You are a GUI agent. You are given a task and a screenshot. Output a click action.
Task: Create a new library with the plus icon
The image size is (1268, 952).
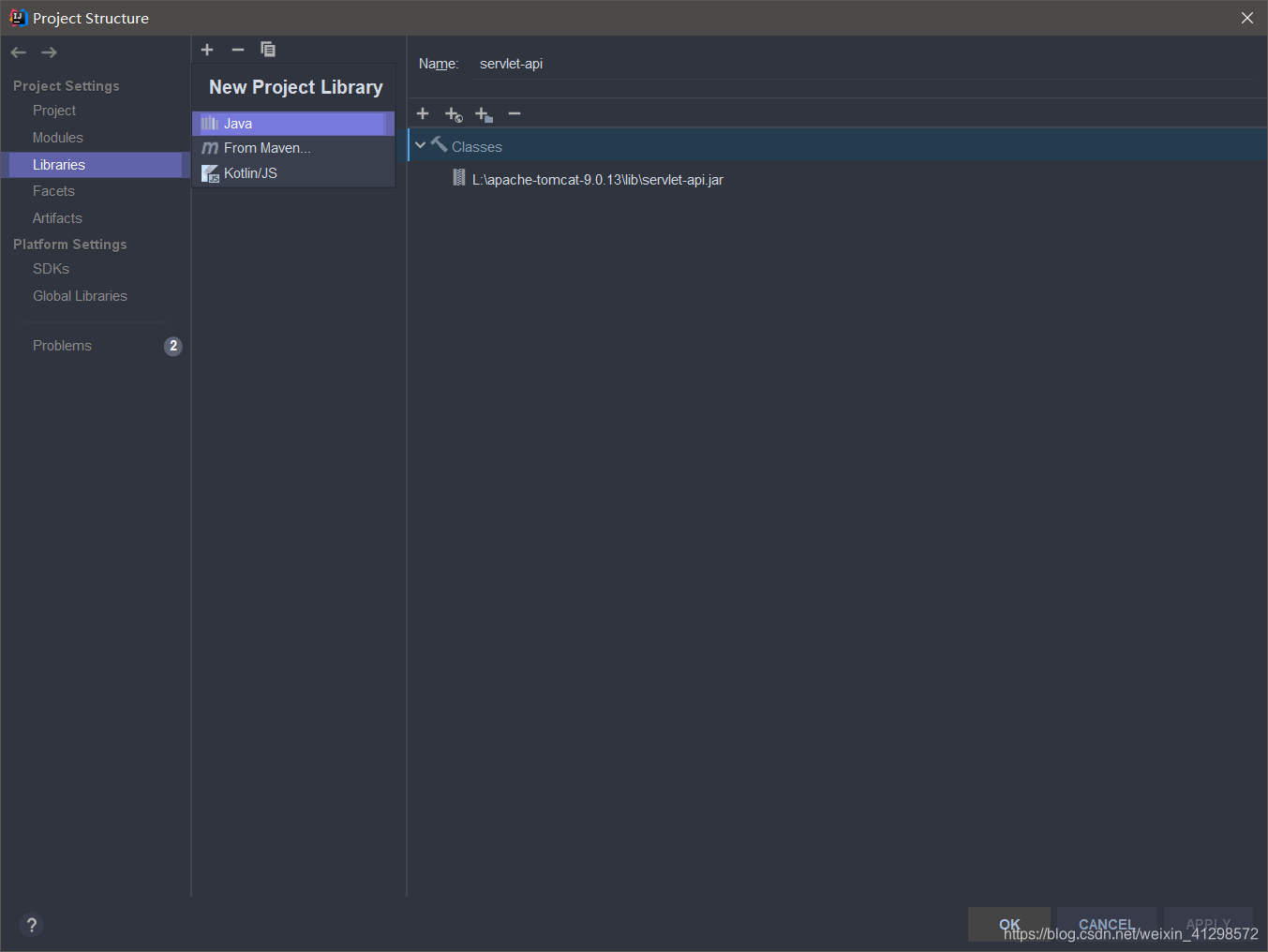coord(206,49)
